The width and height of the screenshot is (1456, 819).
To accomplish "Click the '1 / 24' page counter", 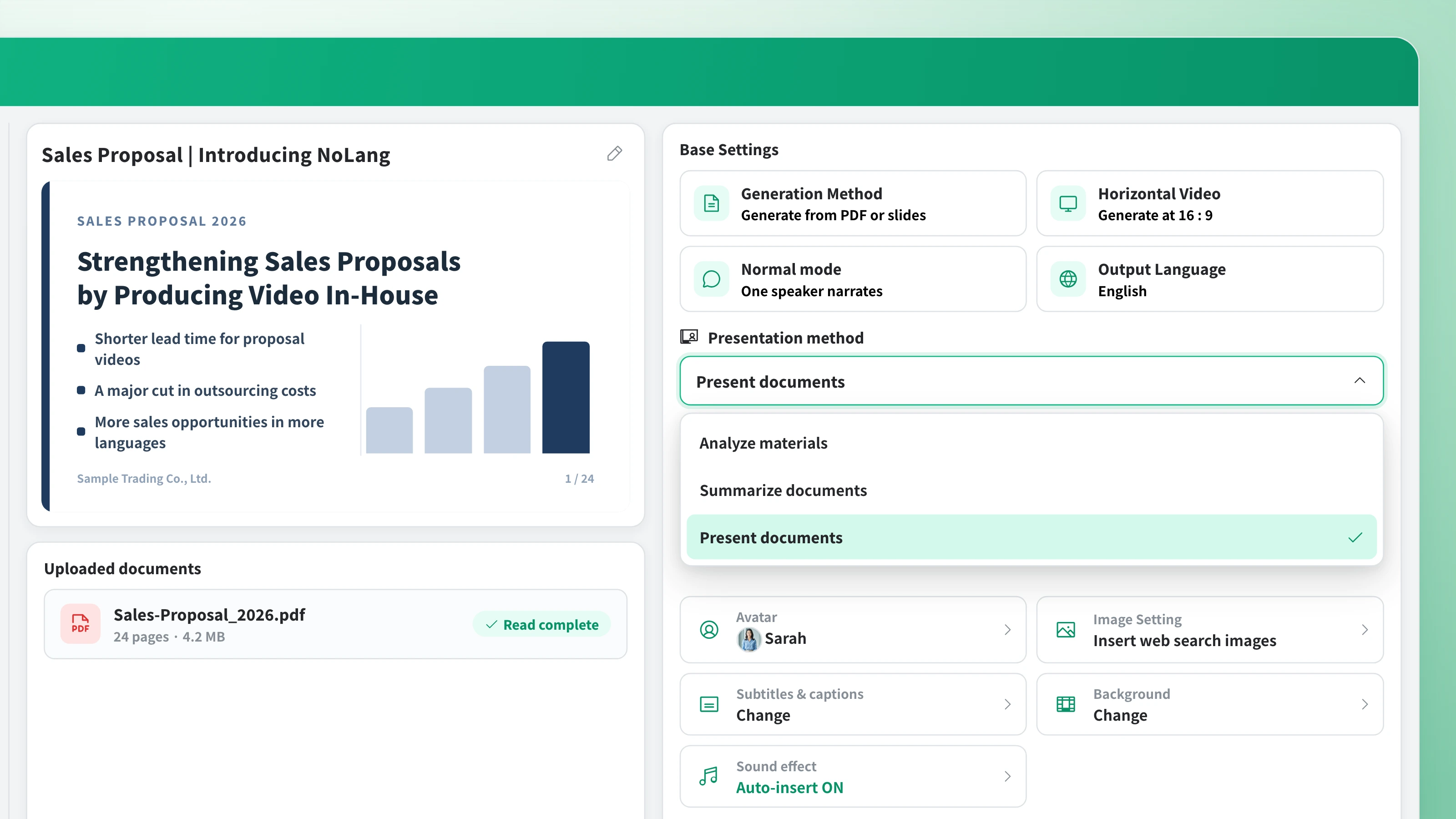I will pos(579,479).
